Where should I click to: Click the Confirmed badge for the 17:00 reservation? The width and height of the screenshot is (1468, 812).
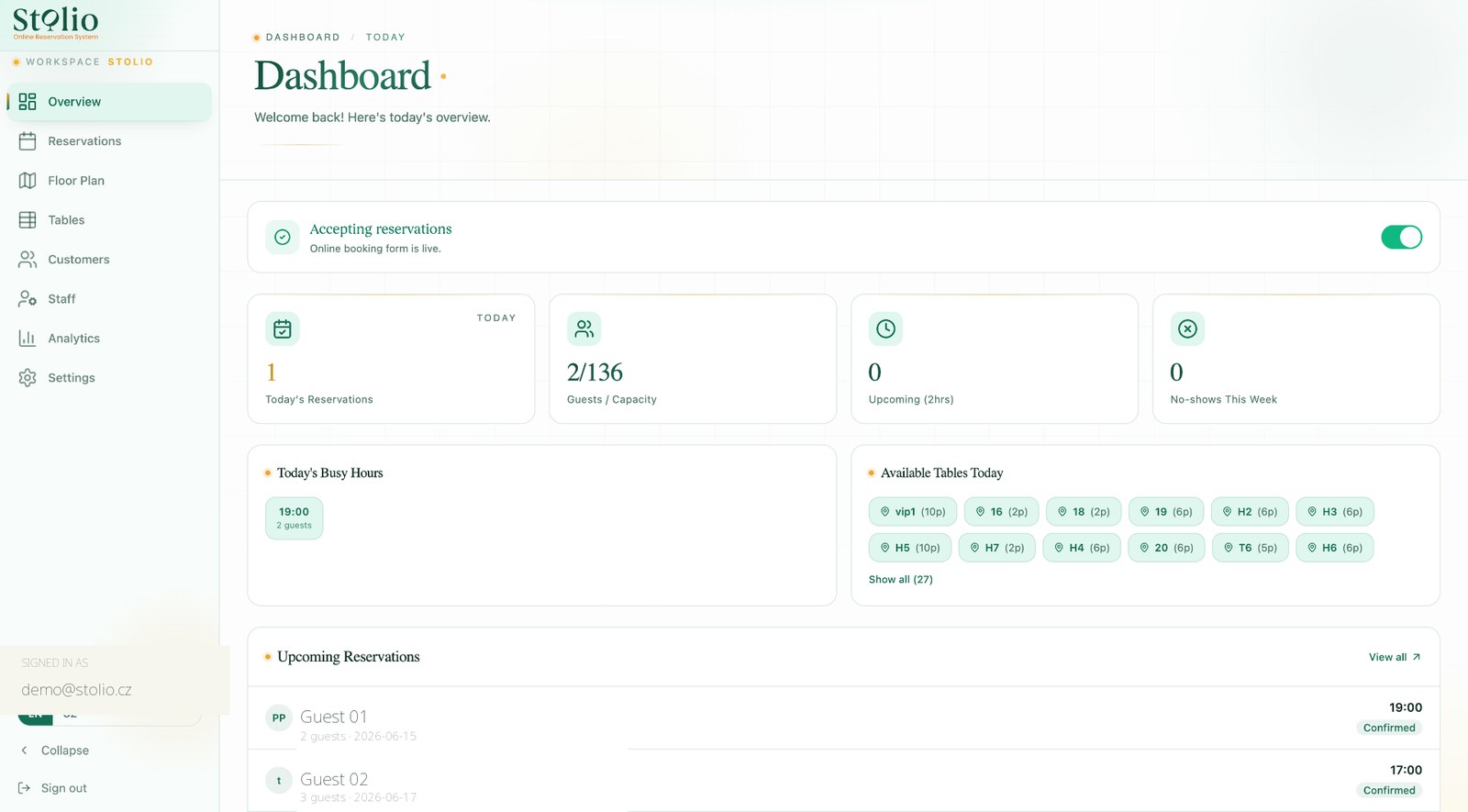pyautogui.click(x=1389, y=791)
